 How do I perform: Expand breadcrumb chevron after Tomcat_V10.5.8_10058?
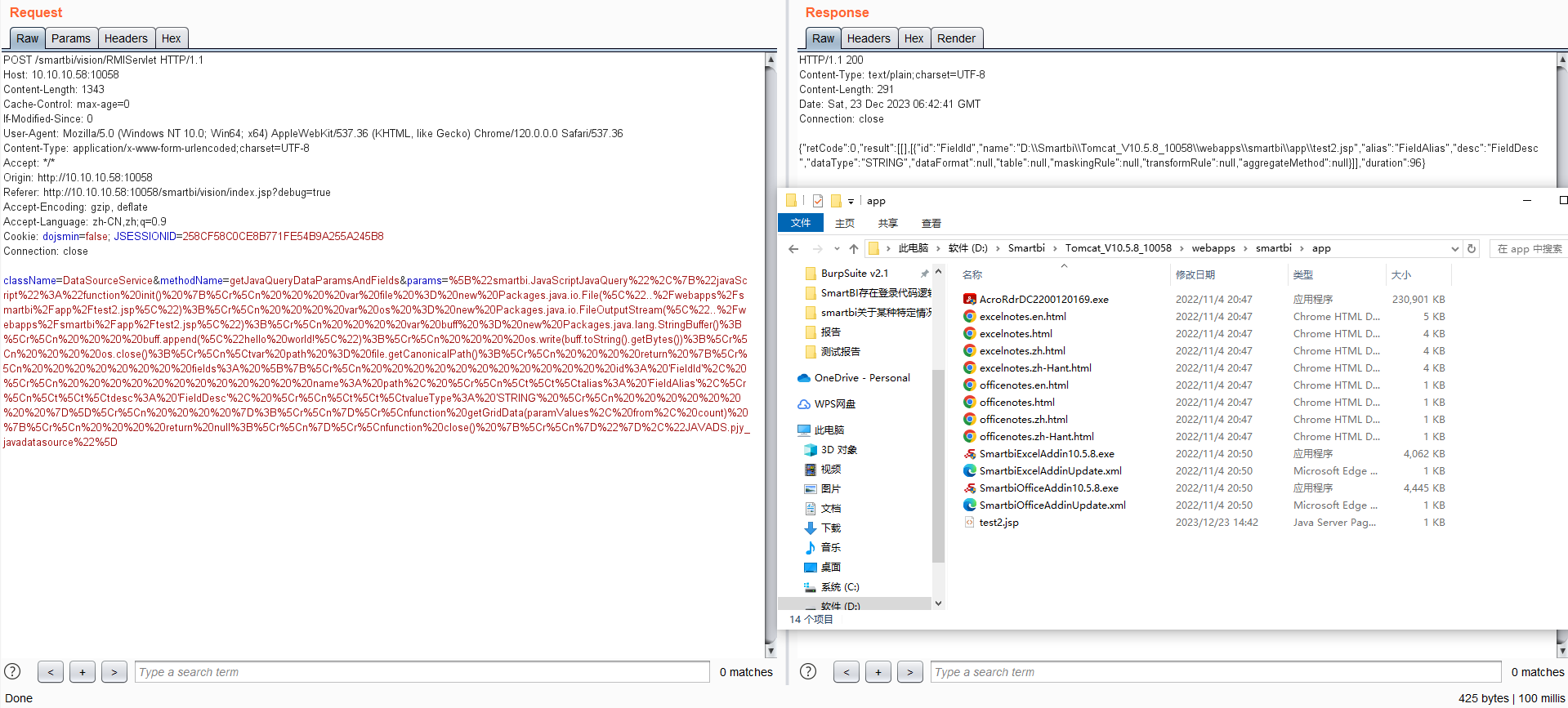click(x=1182, y=248)
